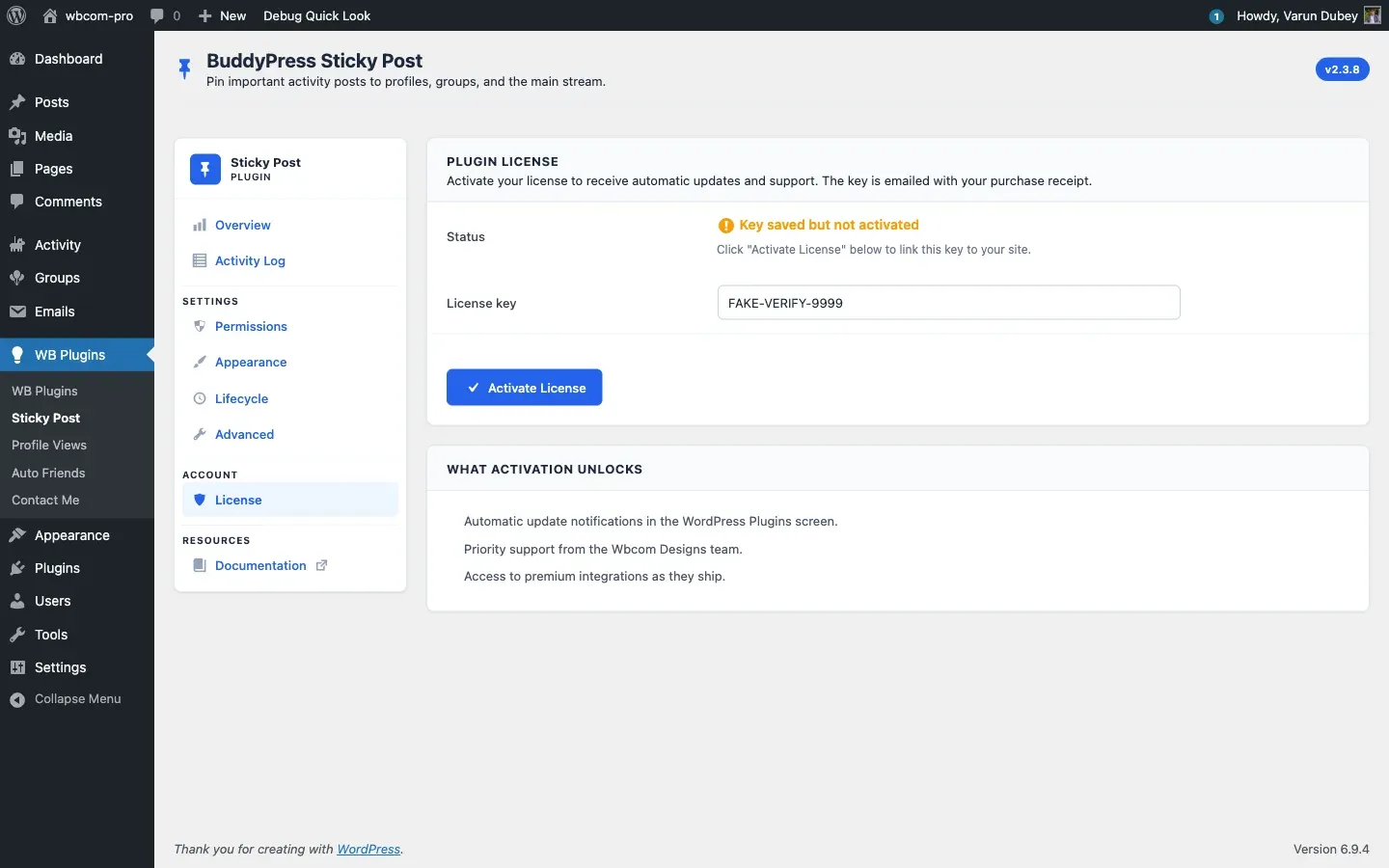The height and width of the screenshot is (868, 1389).
Task: Click the "Version 6.9.4" footer text
Action: [x=1331, y=850]
